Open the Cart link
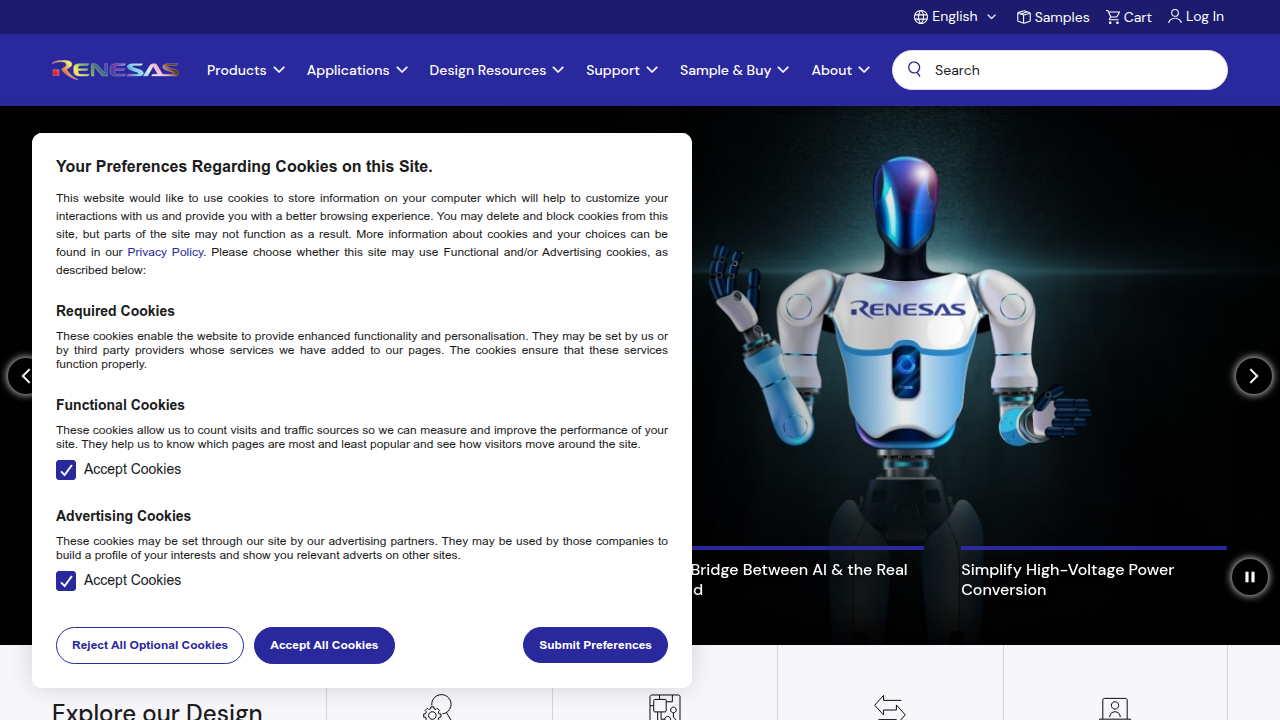The image size is (1280, 720). click(1129, 17)
